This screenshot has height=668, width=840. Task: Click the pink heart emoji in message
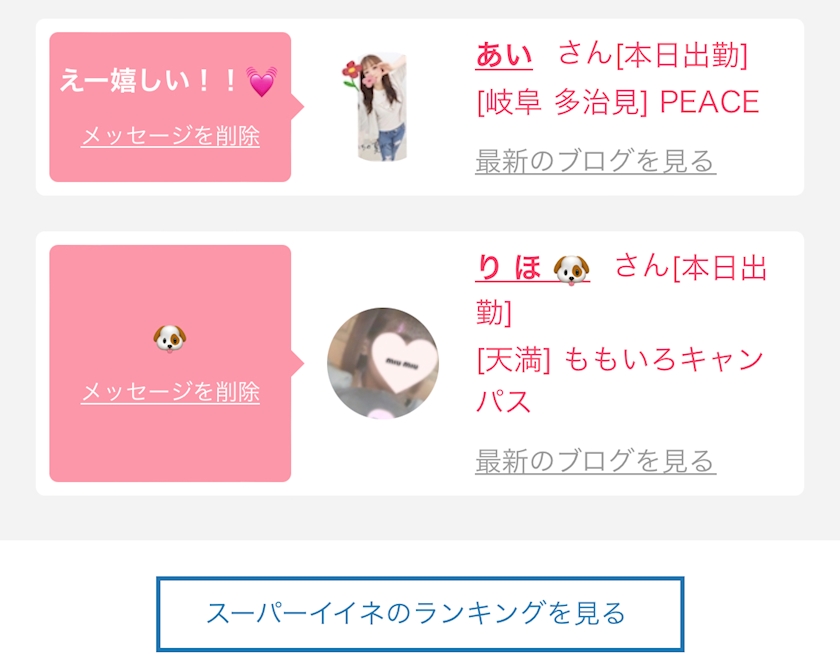(x=261, y=81)
